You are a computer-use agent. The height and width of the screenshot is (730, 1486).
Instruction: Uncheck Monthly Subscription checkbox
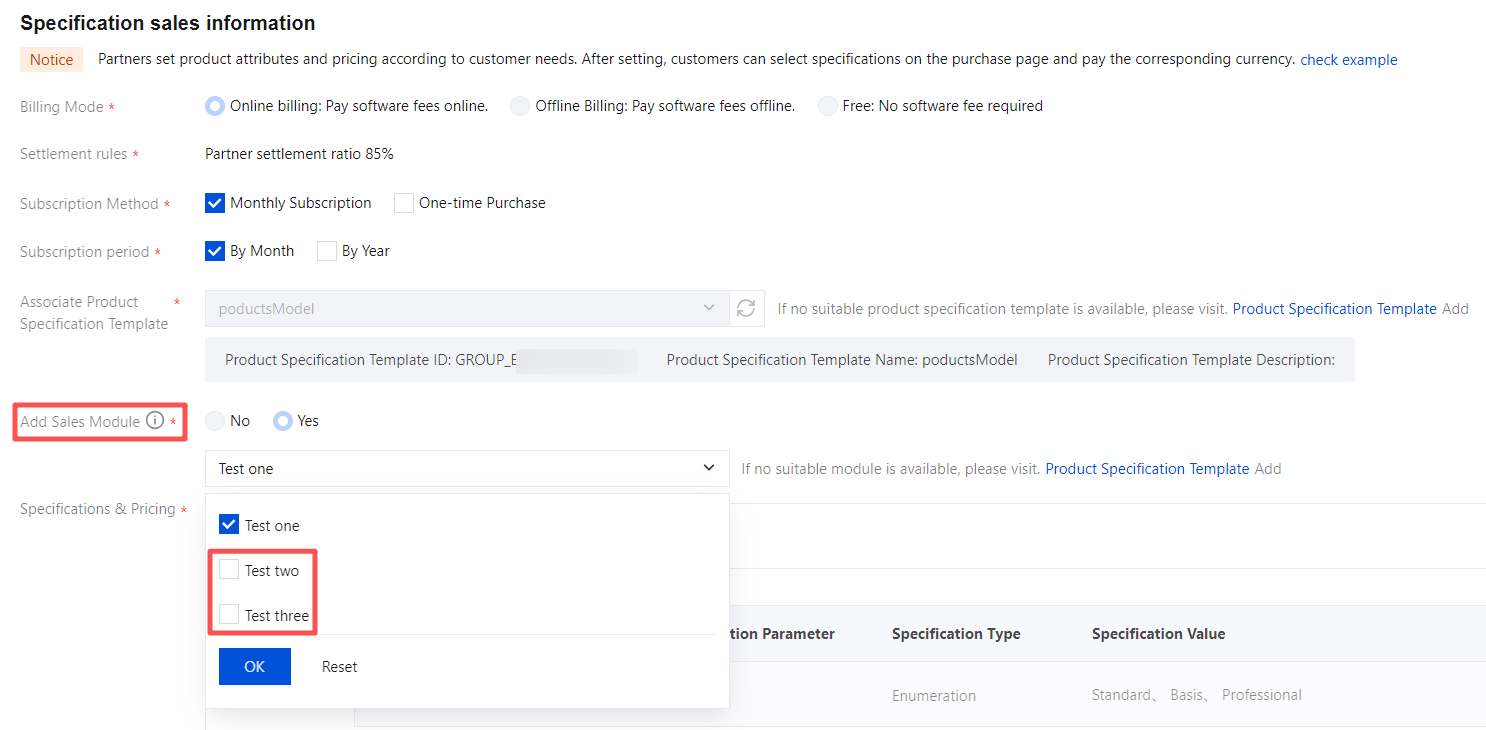tap(215, 203)
